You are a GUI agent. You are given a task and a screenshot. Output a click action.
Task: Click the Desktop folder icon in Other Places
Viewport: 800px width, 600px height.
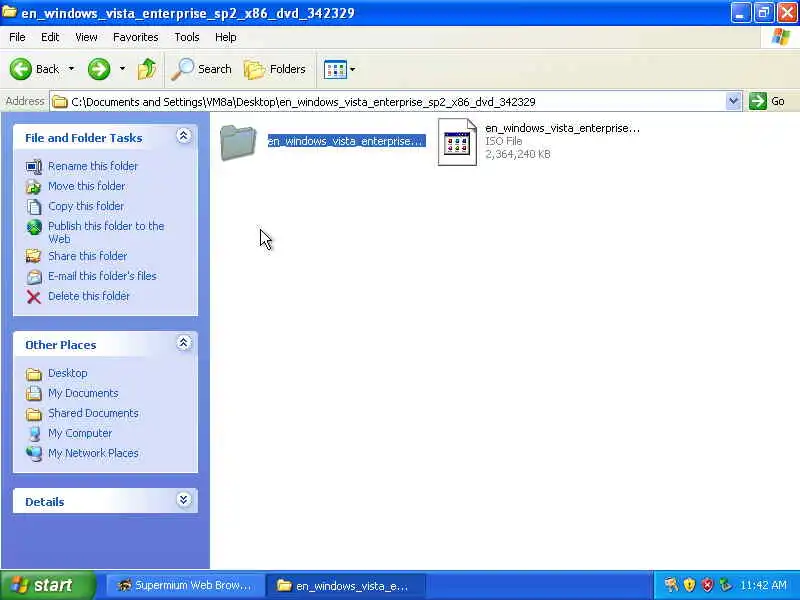34,374
